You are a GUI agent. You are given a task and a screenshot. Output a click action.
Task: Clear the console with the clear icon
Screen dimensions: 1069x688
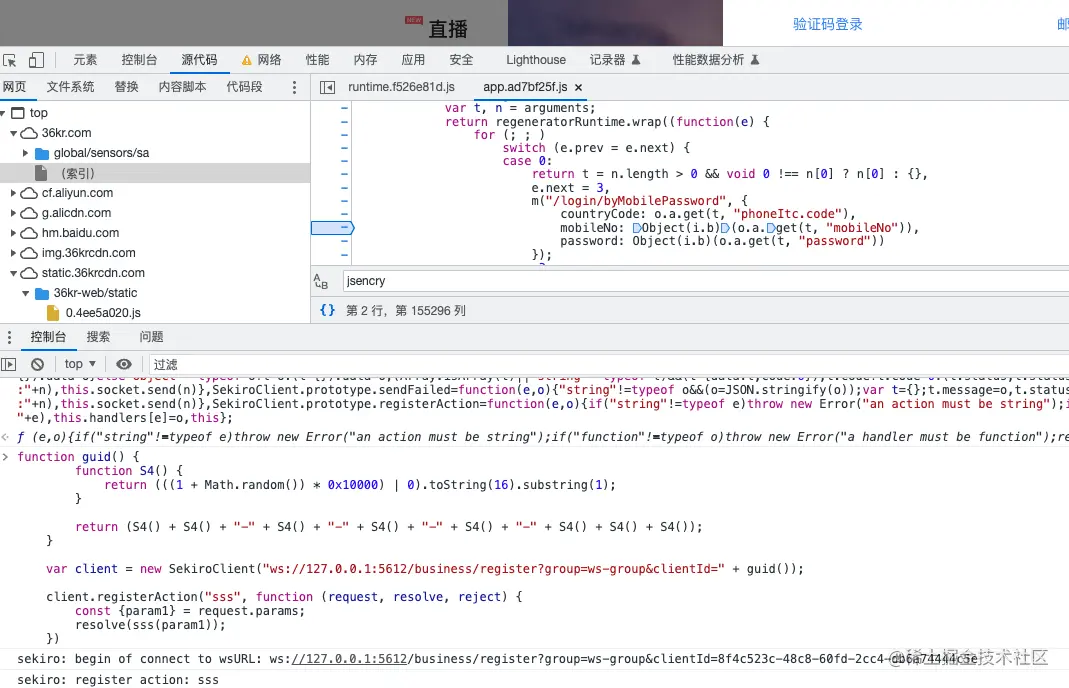[x=37, y=364]
